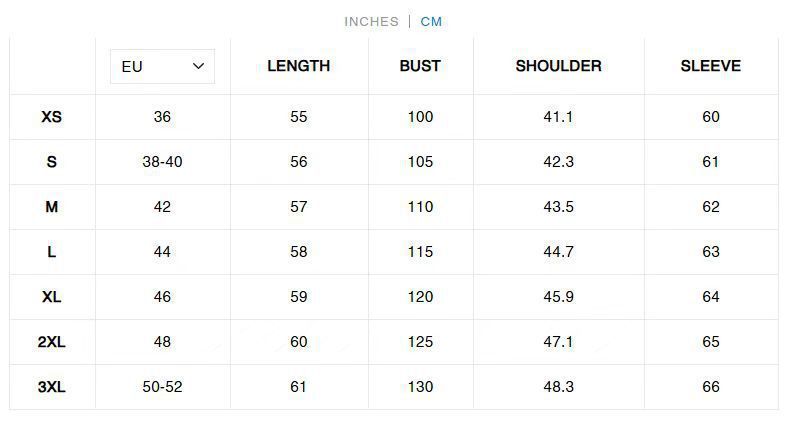
Task: Open the EU size region dropdown
Action: pos(162,66)
